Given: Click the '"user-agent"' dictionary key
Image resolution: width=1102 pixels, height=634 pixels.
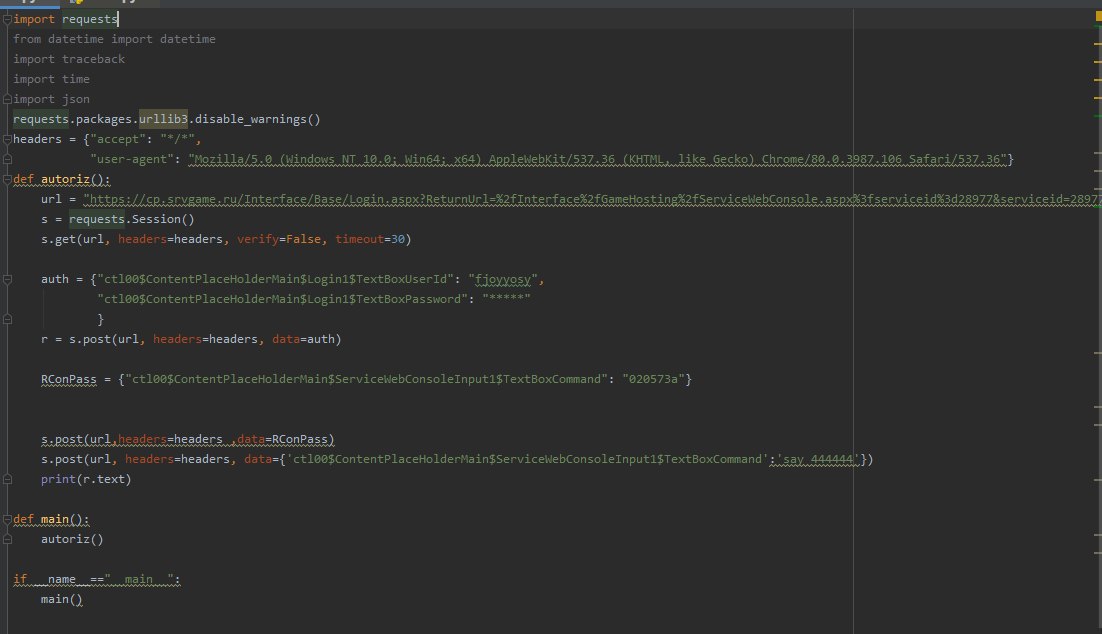Looking at the screenshot, I should click(x=131, y=160).
